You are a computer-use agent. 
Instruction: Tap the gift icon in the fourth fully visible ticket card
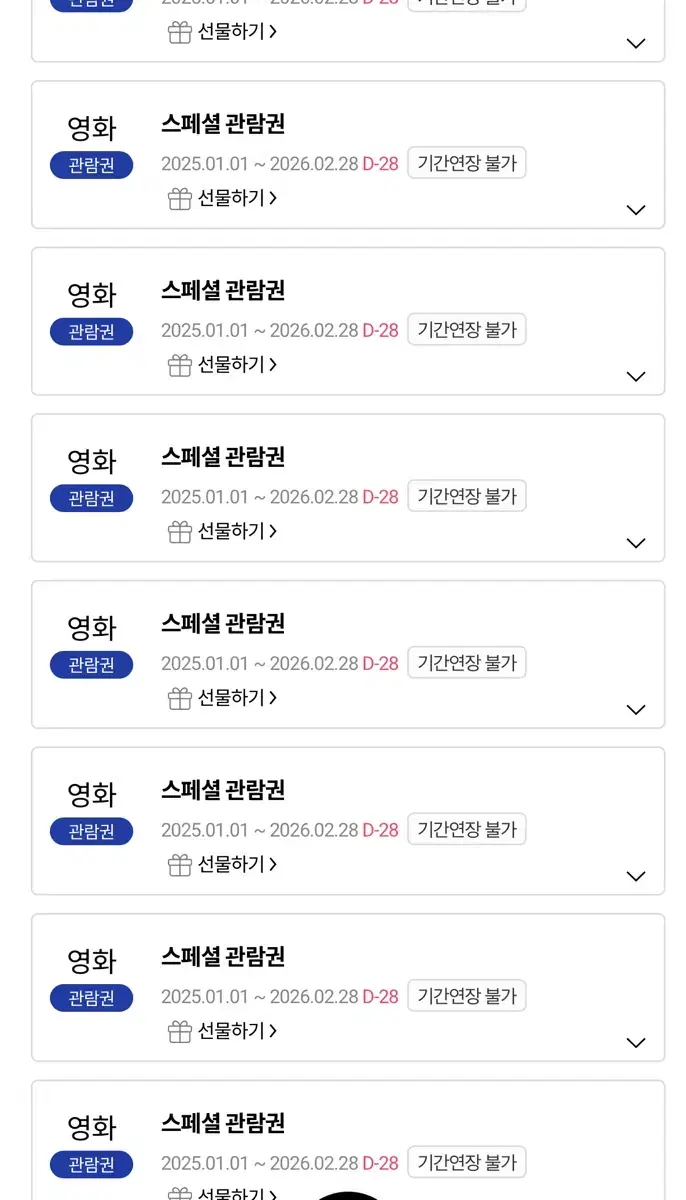pos(180,698)
